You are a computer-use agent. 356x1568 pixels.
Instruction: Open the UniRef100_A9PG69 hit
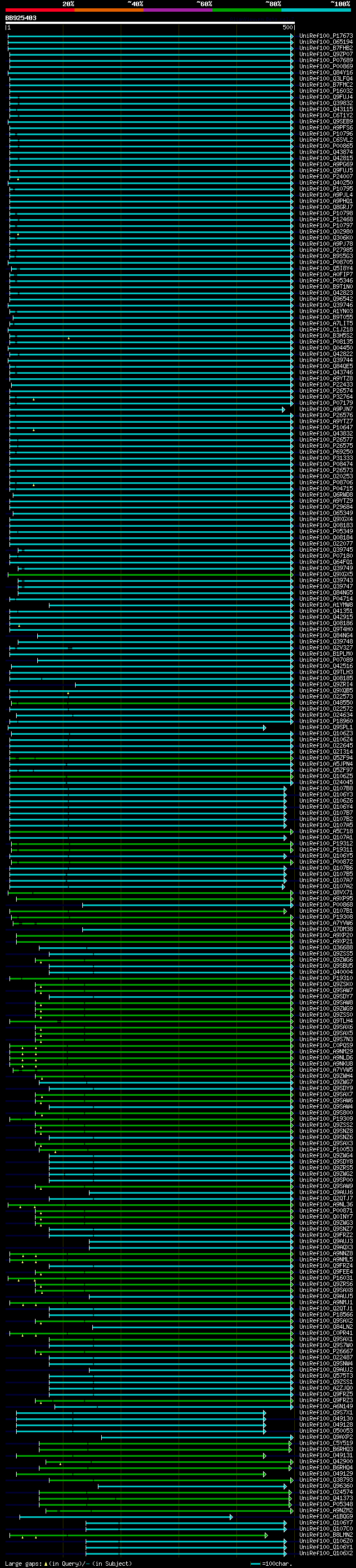point(325,164)
